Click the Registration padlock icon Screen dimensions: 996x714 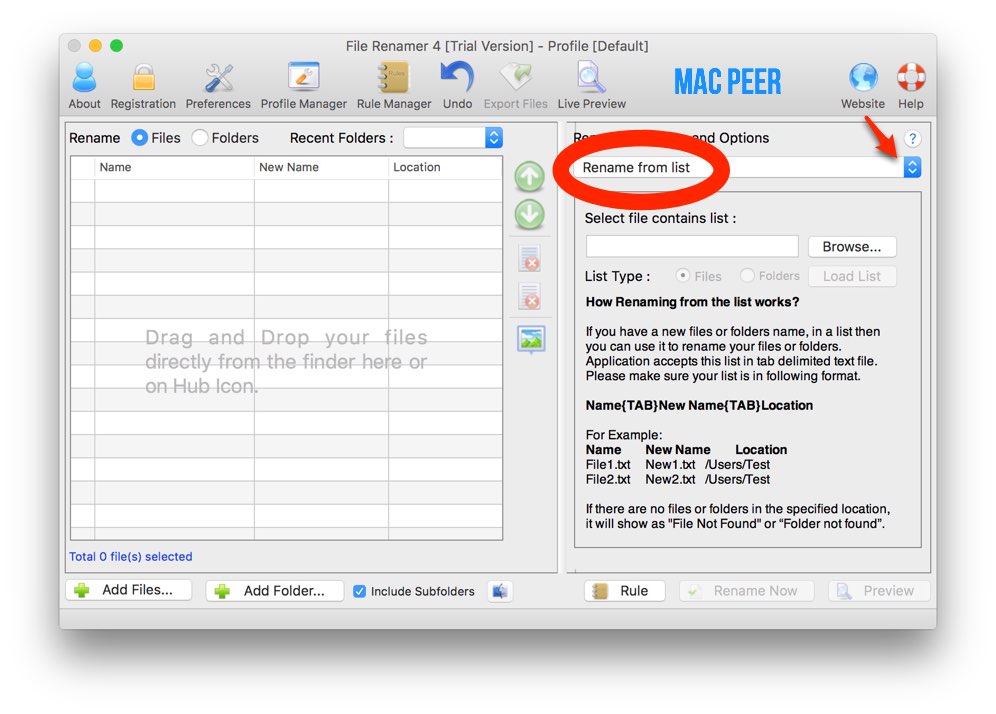(144, 77)
